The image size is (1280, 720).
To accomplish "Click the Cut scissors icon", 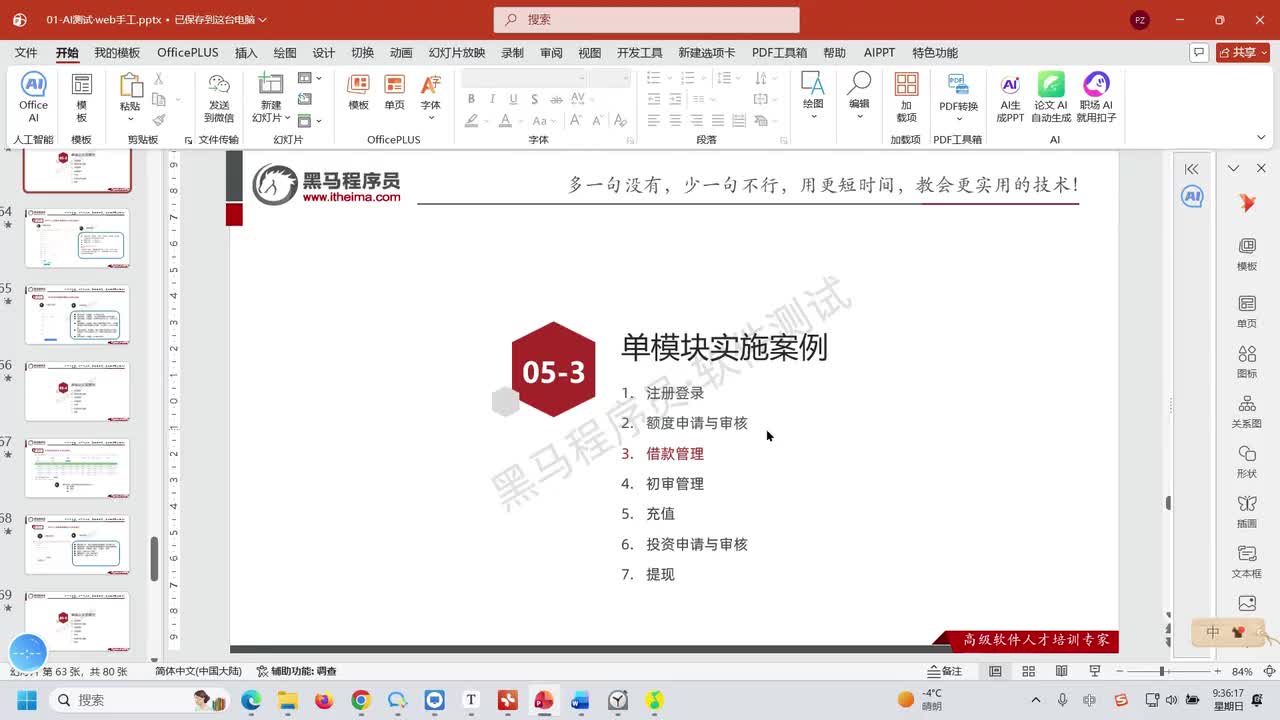I will click(x=158, y=79).
